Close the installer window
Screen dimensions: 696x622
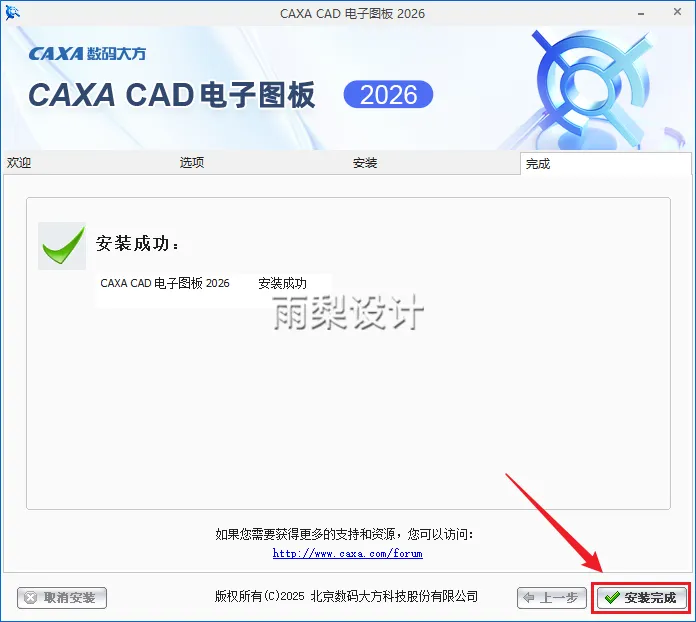[677, 12]
